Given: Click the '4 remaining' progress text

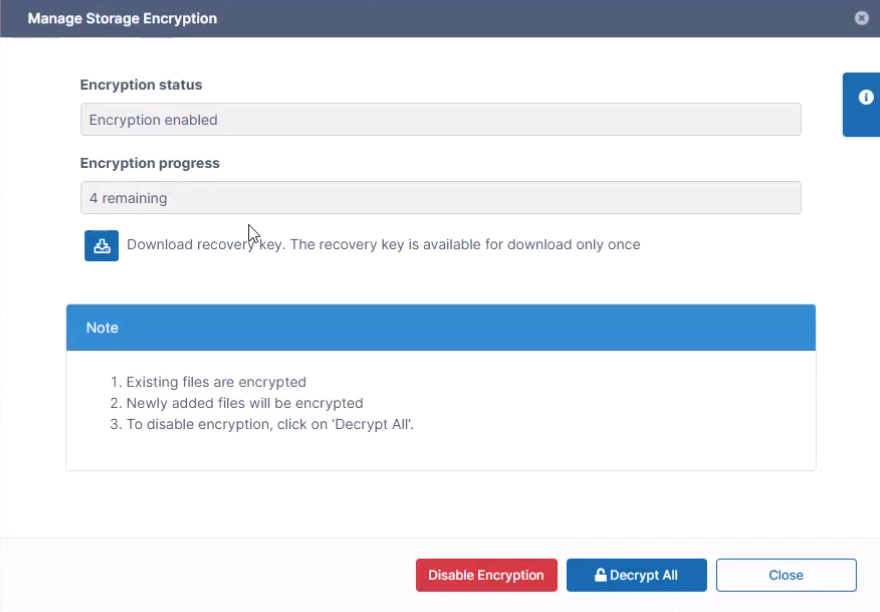Looking at the screenshot, I should pyautogui.click(x=128, y=198).
